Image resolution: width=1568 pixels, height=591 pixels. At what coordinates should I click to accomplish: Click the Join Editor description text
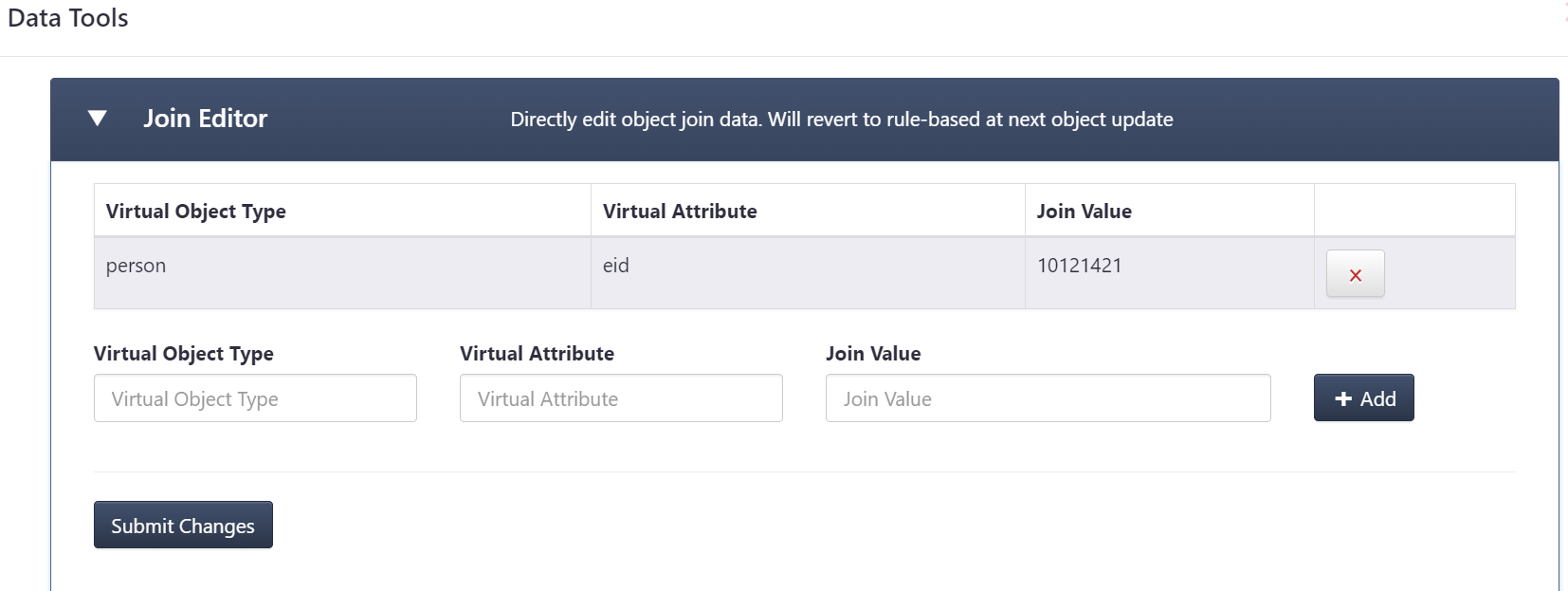[x=842, y=120]
